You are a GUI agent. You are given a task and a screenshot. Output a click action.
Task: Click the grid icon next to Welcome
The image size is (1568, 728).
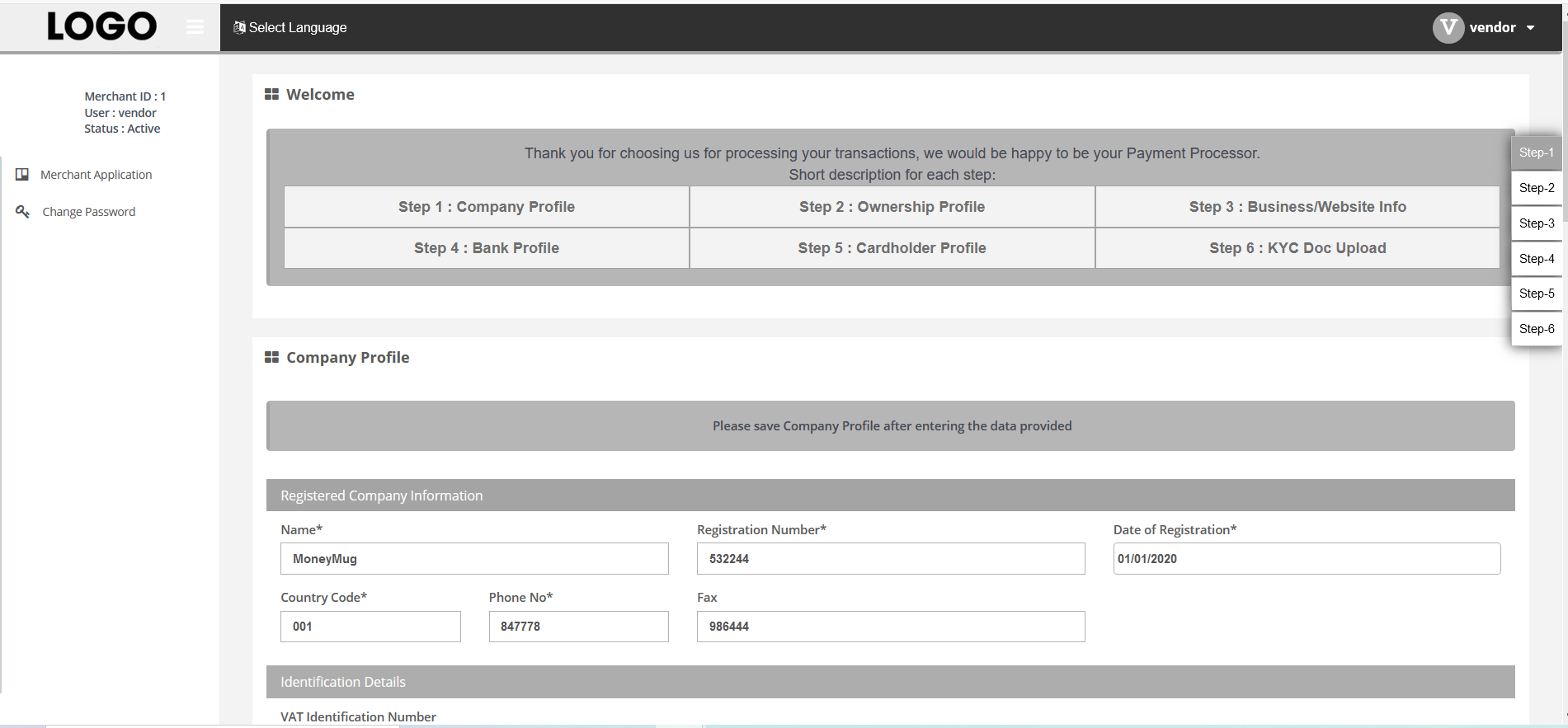271,95
